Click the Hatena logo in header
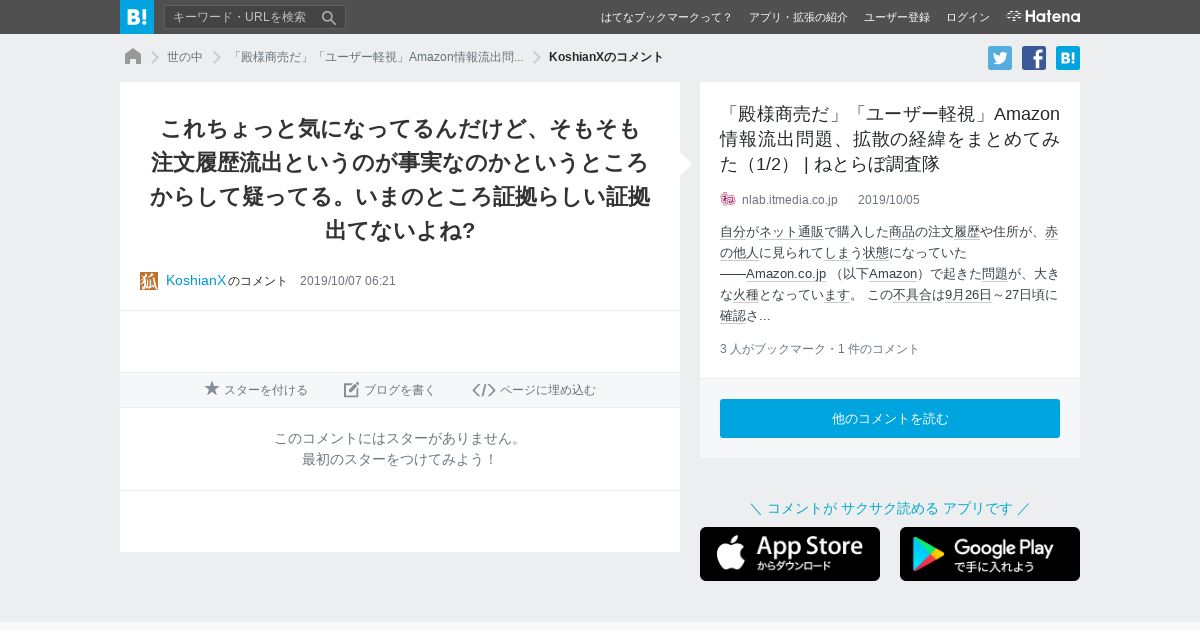Screen dimensions: 1200x630 tap(1043, 16)
